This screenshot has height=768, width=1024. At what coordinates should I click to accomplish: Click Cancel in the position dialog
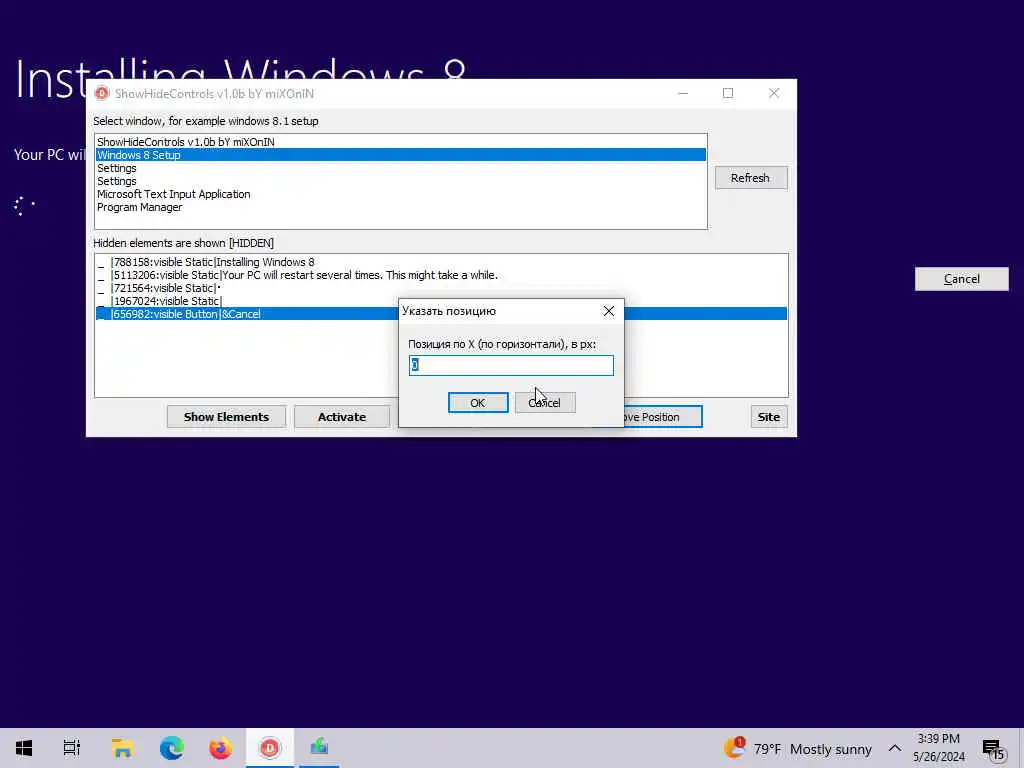[545, 403]
